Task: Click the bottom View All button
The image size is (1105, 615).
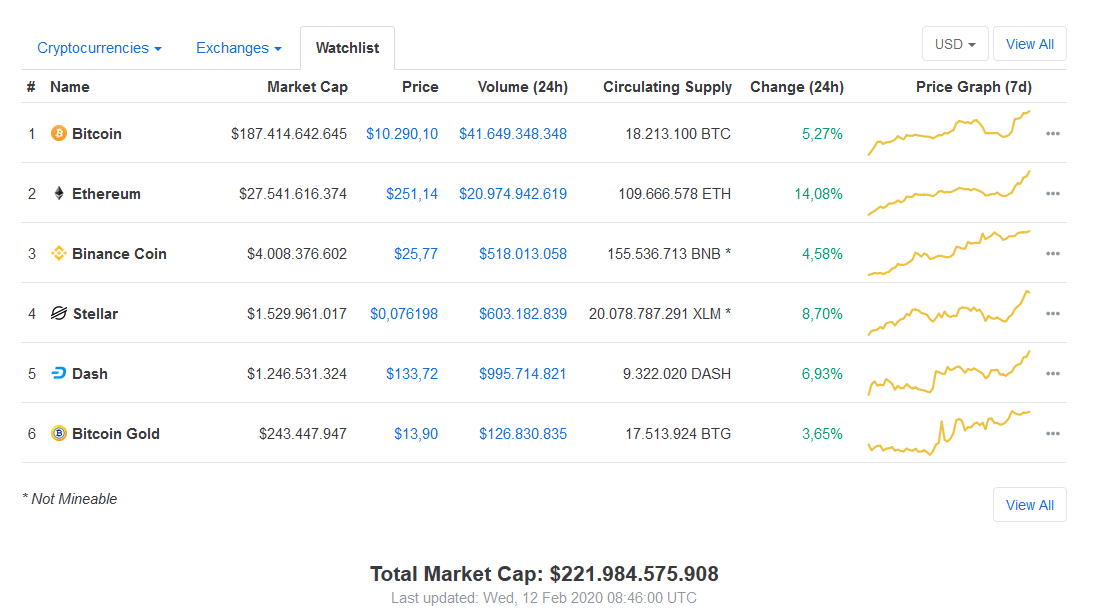Action: click(x=1030, y=505)
